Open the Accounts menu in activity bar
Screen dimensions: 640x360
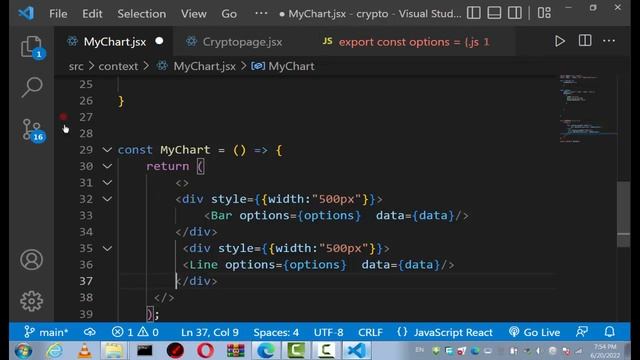pos(31,260)
